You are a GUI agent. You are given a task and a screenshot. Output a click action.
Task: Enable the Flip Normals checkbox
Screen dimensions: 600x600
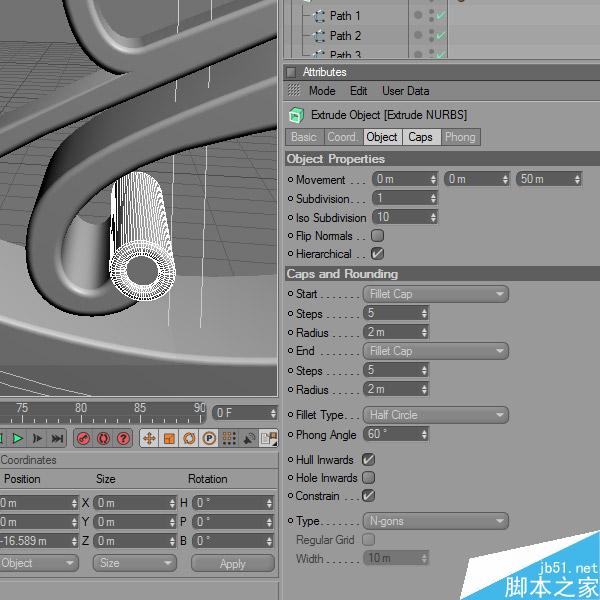(377, 235)
